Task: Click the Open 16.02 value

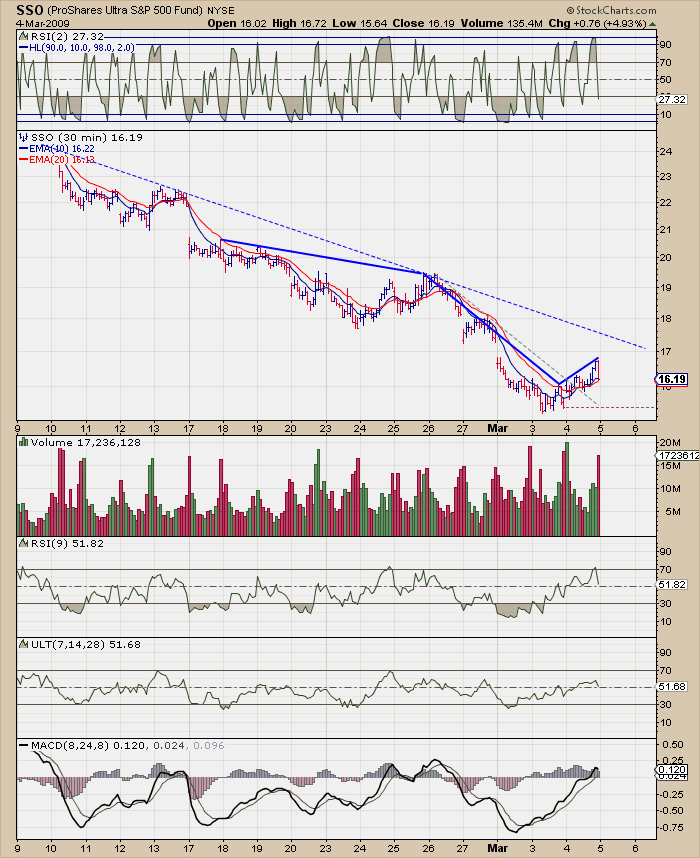Action: pos(237,24)
